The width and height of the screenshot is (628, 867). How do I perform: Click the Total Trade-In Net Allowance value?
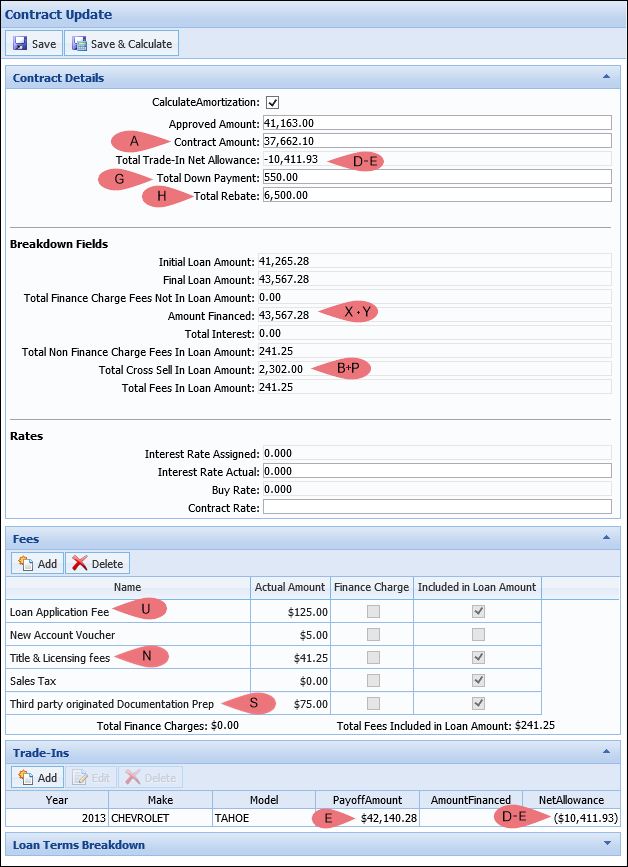pos(291,159)
